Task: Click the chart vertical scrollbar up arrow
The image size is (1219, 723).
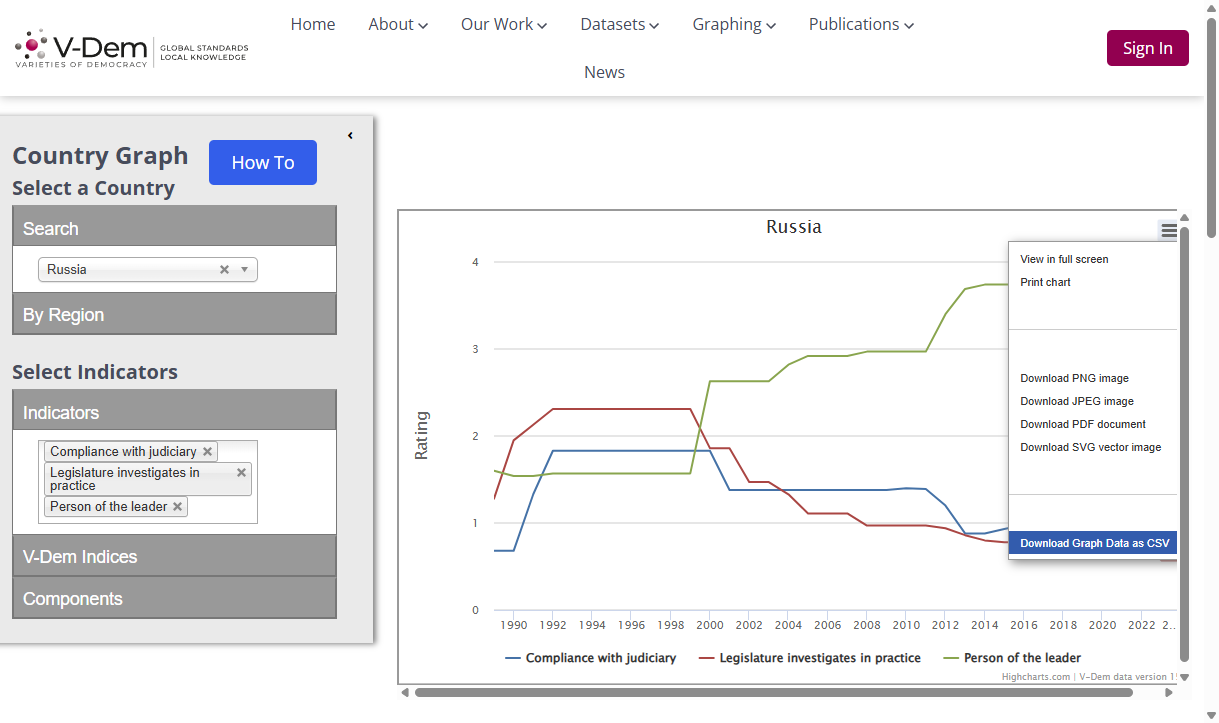Action: click(x=1184, y=217)
